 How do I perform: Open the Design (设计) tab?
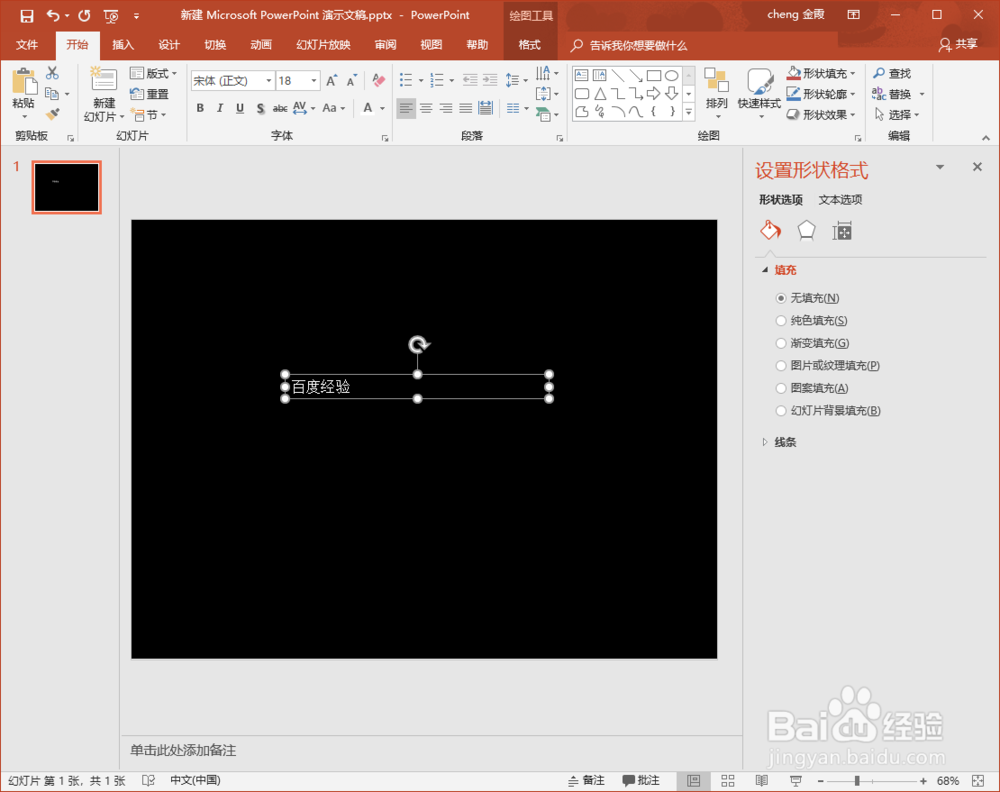pos(169,45)
